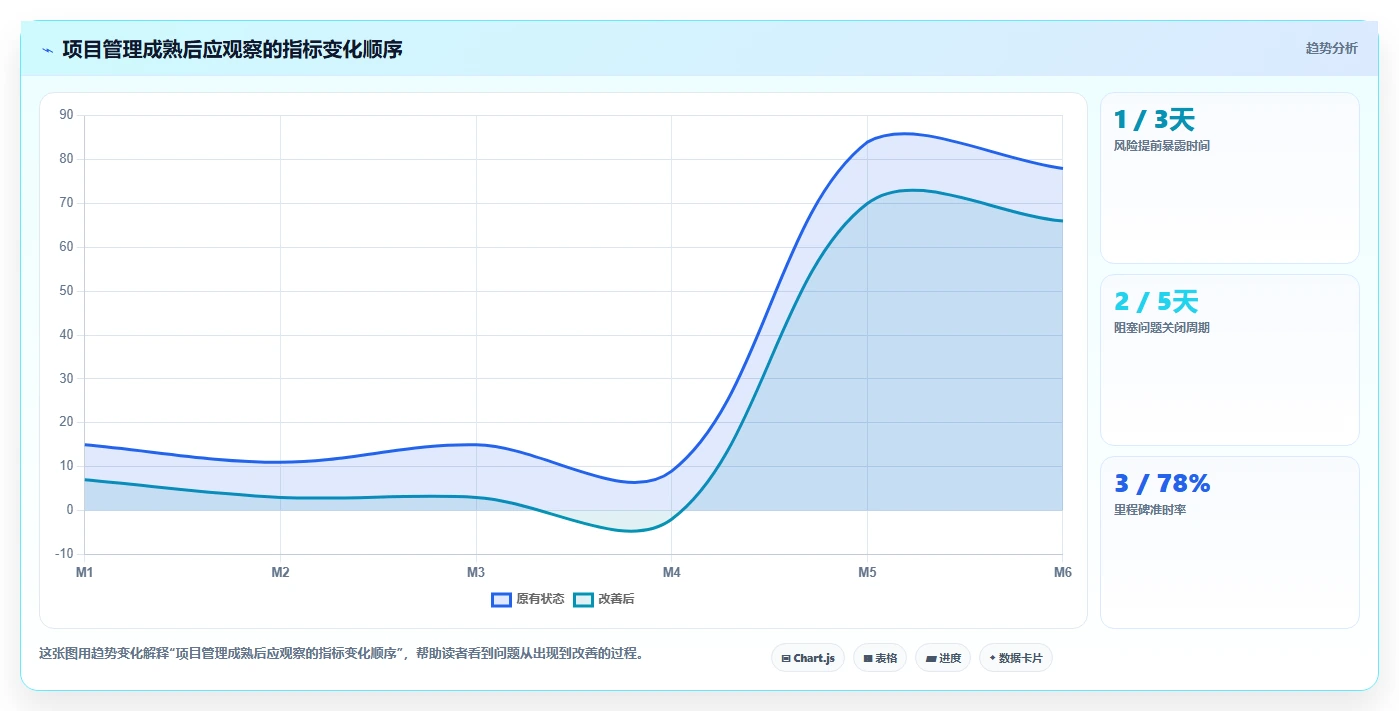Click the lightning icon beside the title
The image size is (1399, 711).
48,50
